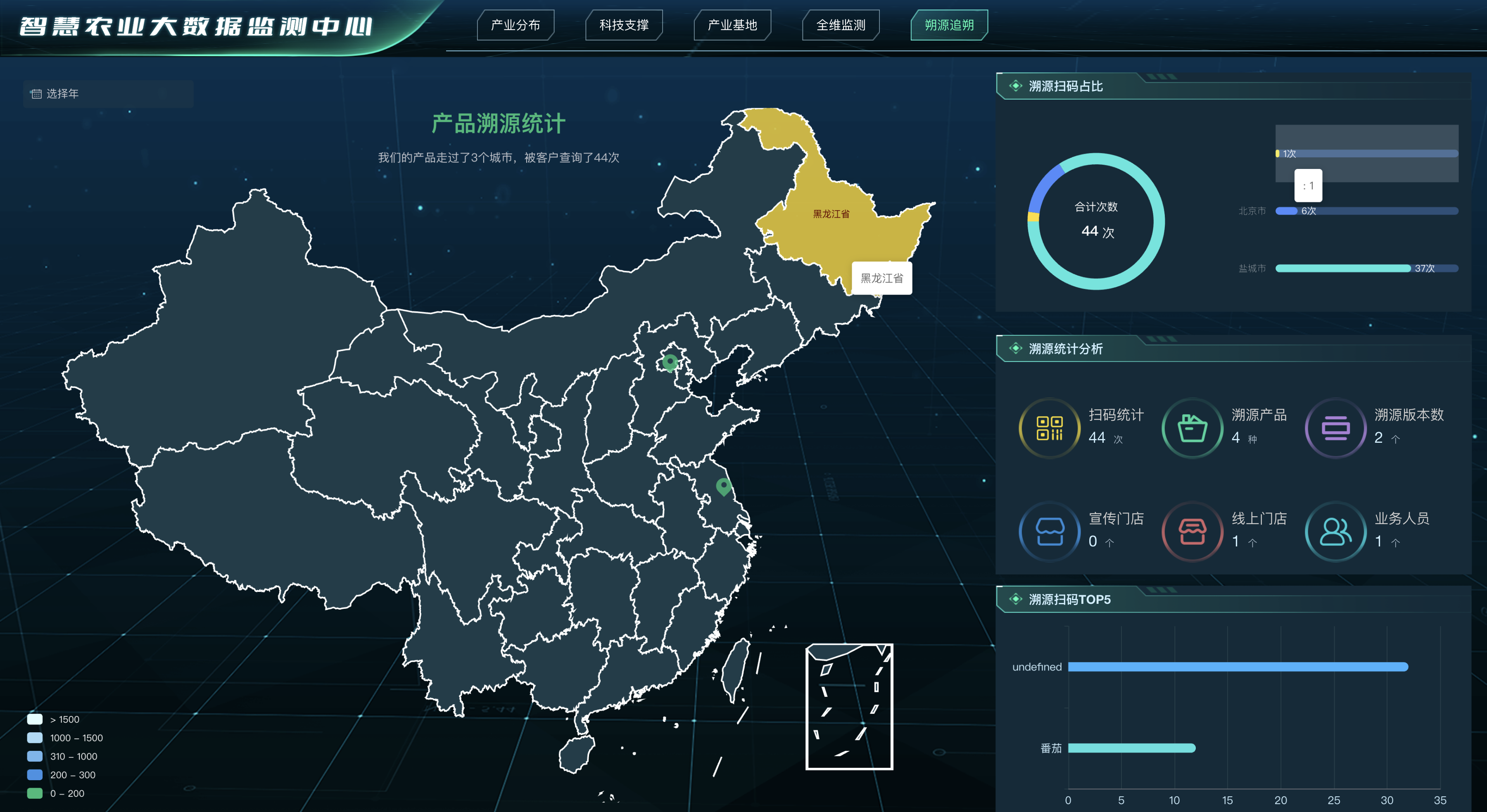
Task: Click the 线上门店 red shop icon
Action: coord(1192,532)
